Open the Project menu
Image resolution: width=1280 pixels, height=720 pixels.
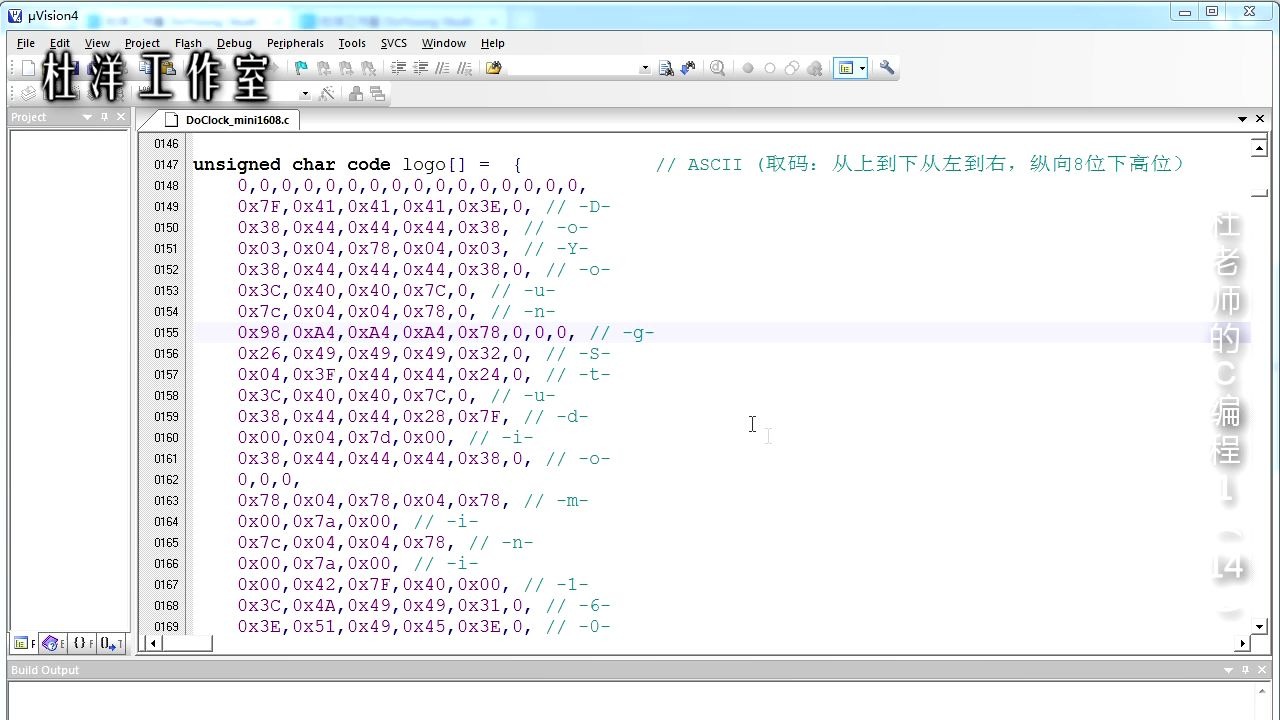coord(142,43)
